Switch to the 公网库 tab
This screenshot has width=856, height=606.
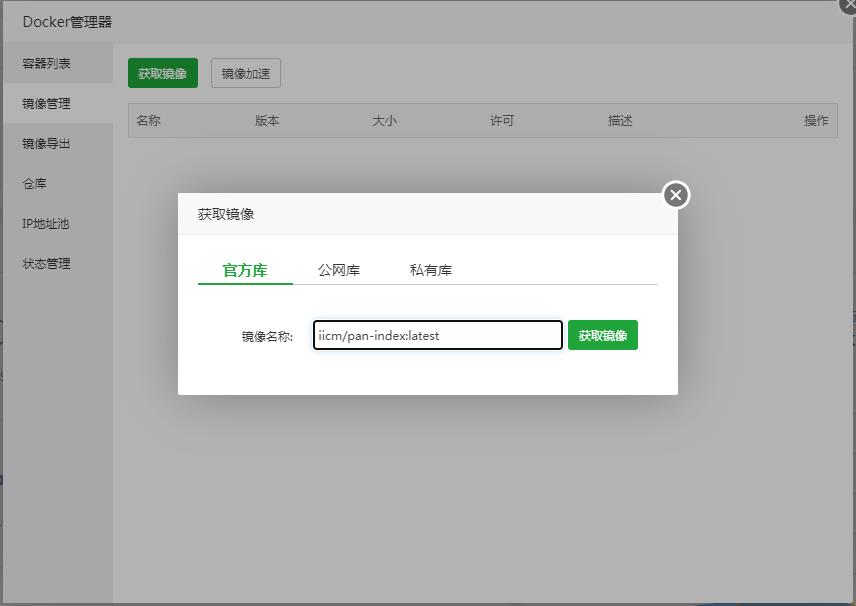click(339, 270)
